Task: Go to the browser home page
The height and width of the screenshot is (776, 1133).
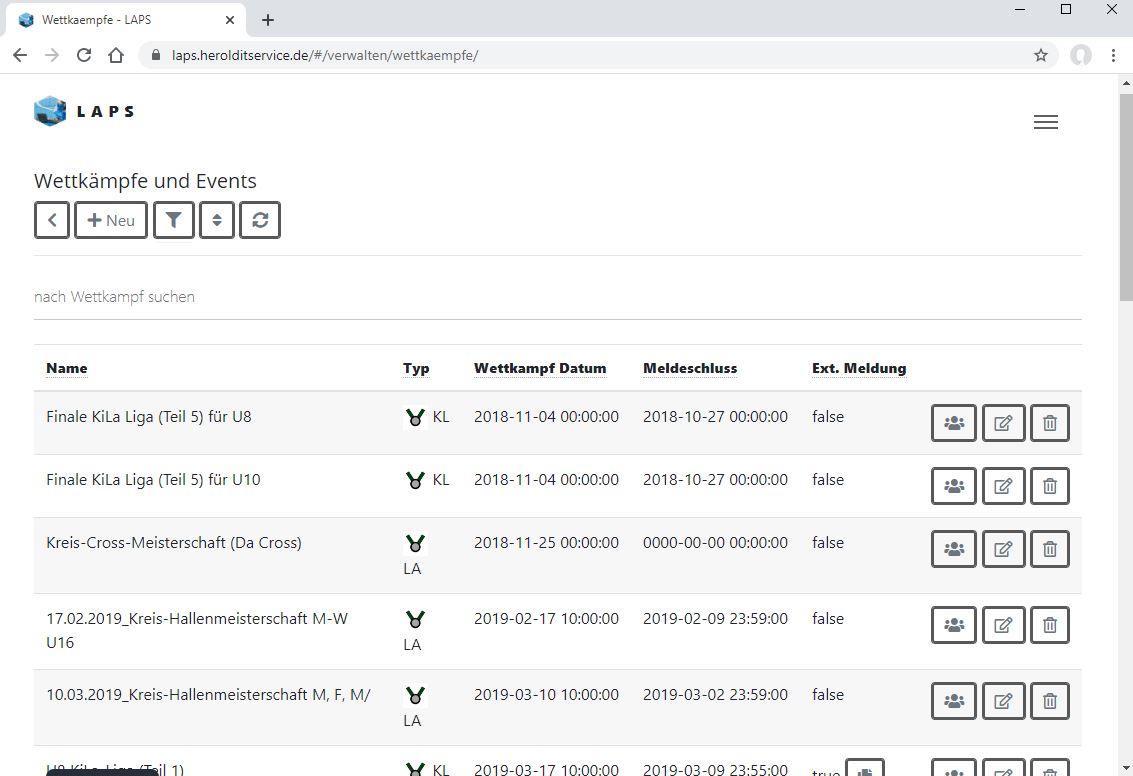Action: pos(116,55)
